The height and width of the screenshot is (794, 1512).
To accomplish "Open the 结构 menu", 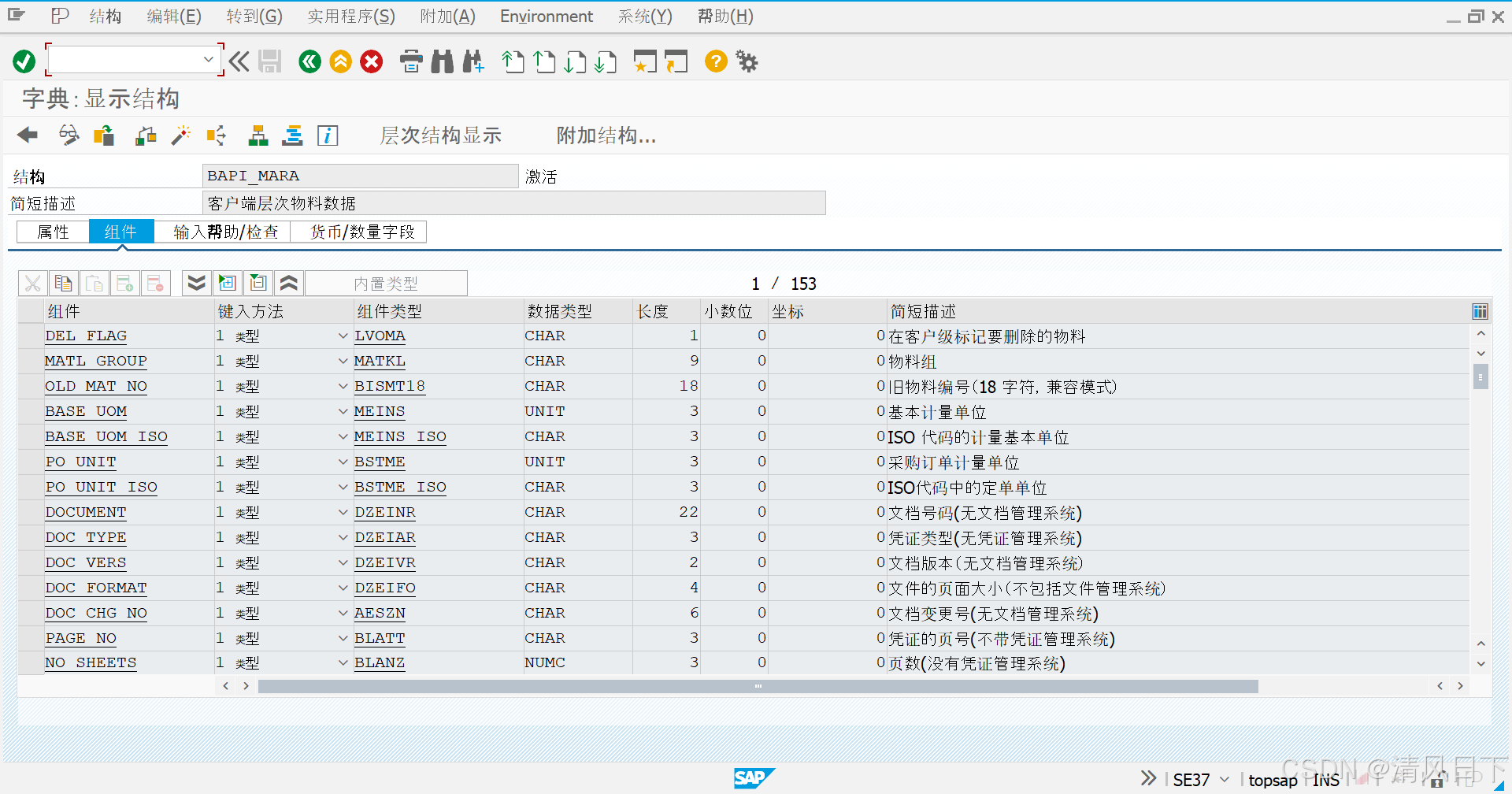I will 106,17.
